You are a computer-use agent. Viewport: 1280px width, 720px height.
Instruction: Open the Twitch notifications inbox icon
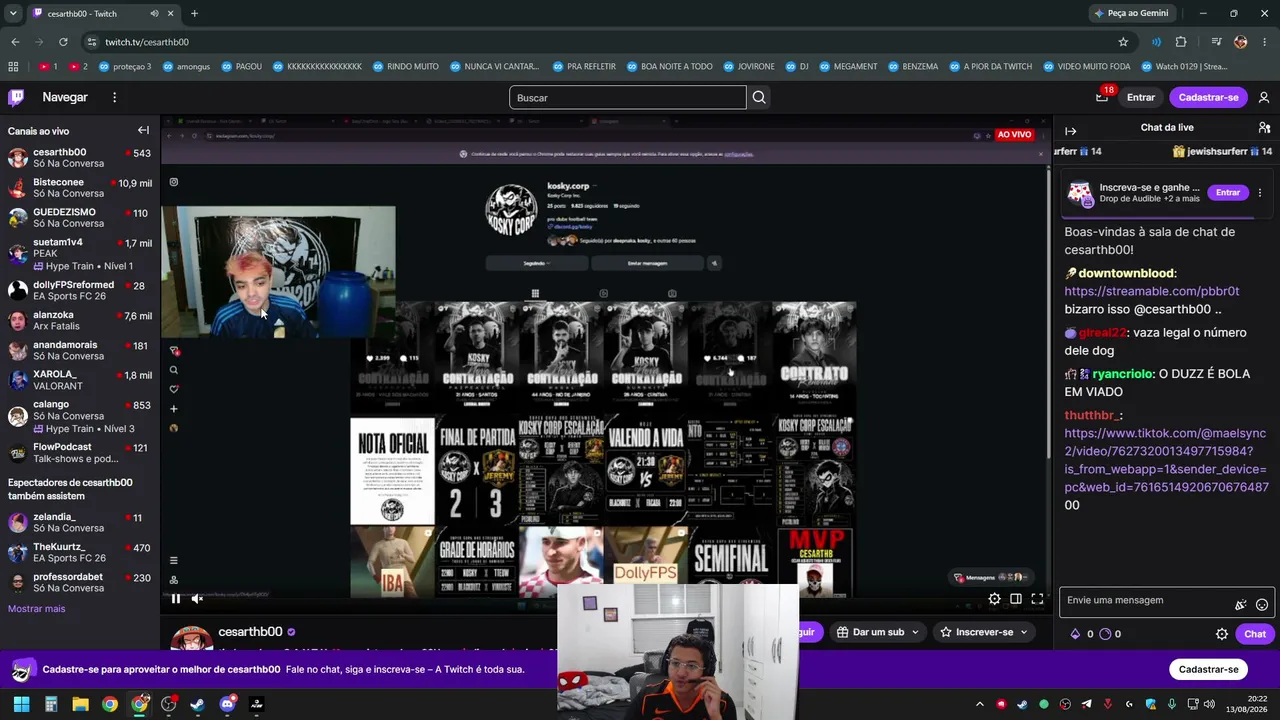coord(1102,97)
